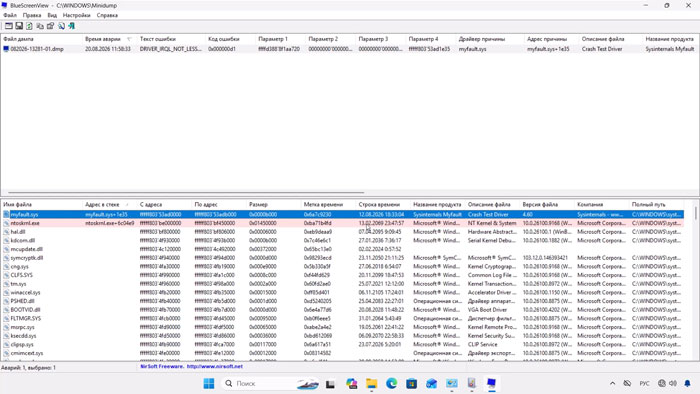Open the network globe tray icon
Image resolution: width=700 pixels, height=394 pixels.
pyautogui.click(x=662, y=383)
